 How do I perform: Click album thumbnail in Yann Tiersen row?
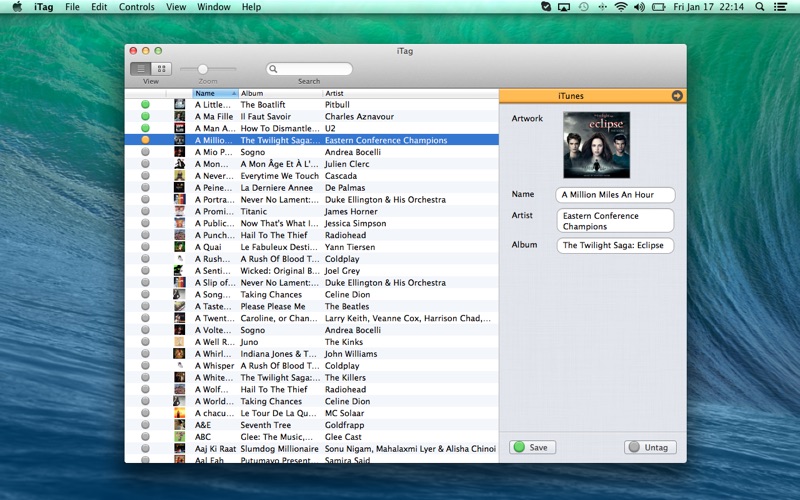(180, 247)
